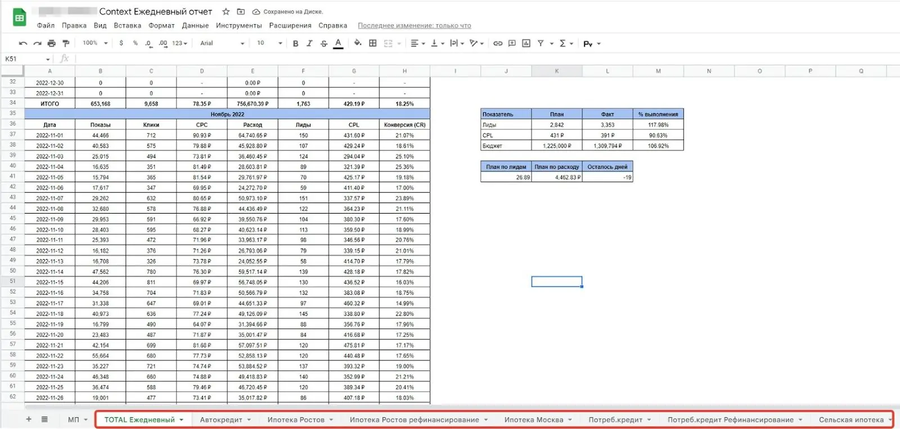
Task: Create a filter
Action: pyautogui.click(x=540, y=43)
